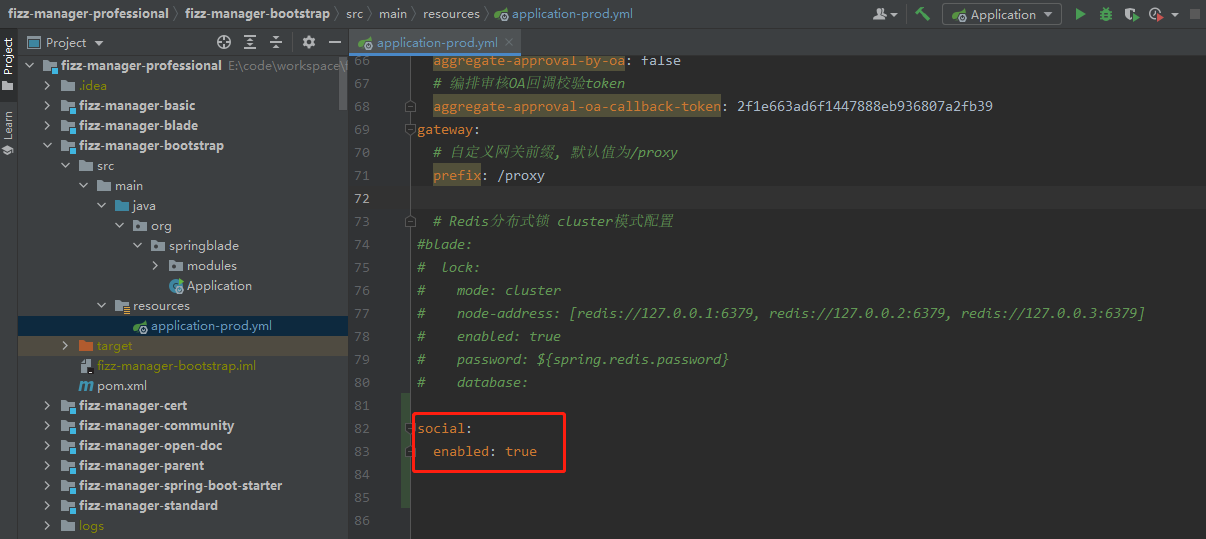Click line number 72 in gutter
This screenshot has height=539, width=1206.
click(361, 198)
